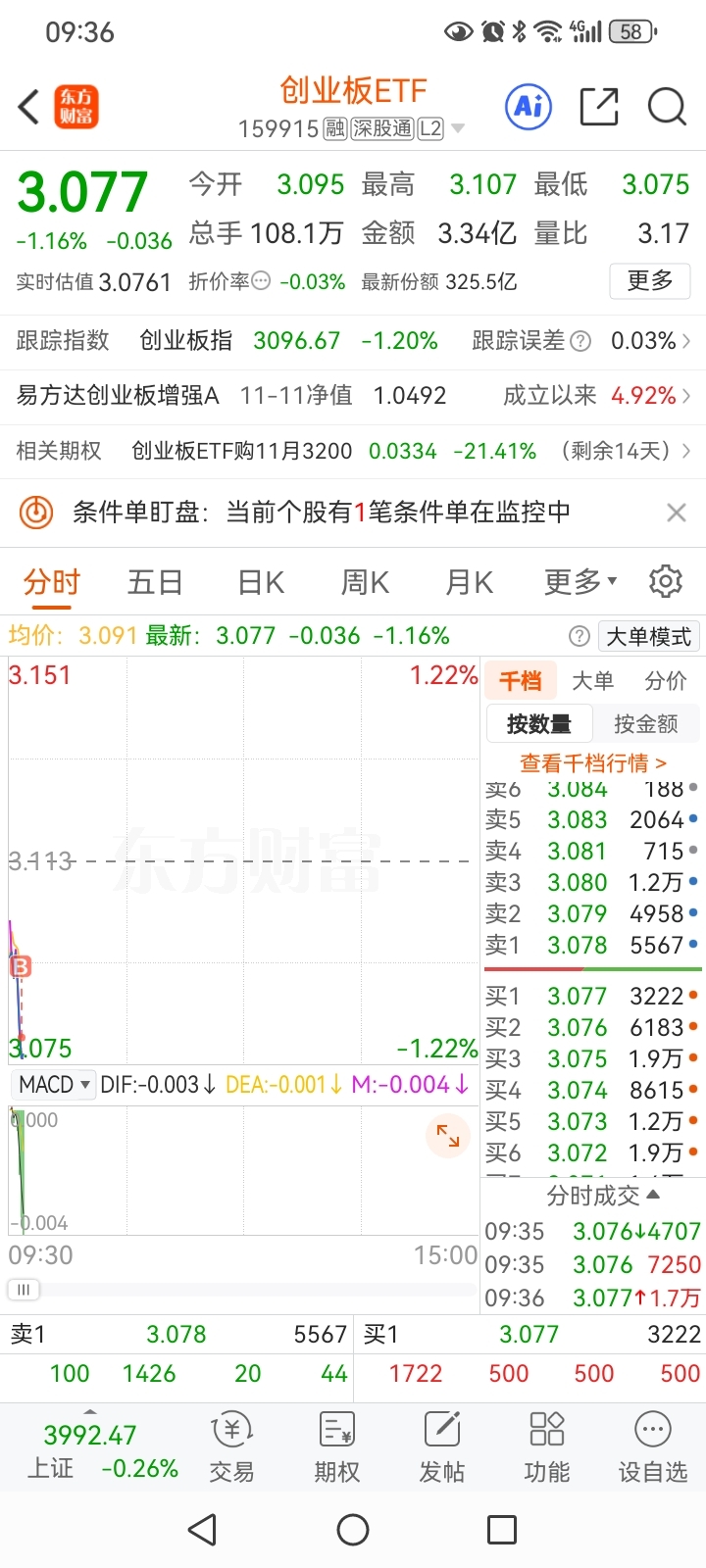Share the page via the export icon

(x=599, y=107)
